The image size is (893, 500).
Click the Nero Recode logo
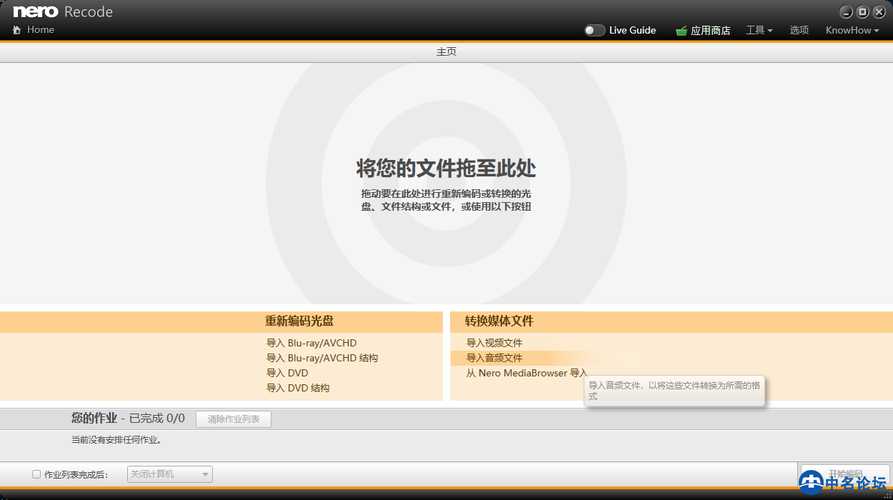pyautogui.click(x=62, y=12)
